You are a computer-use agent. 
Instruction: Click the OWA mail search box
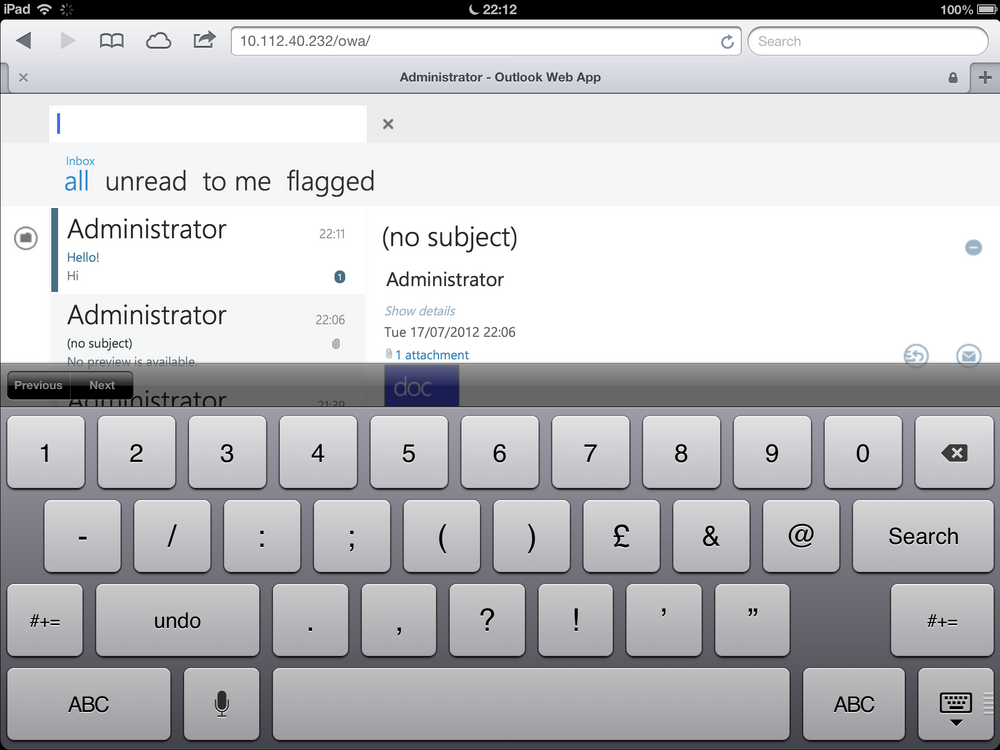[x=208, y=124]
